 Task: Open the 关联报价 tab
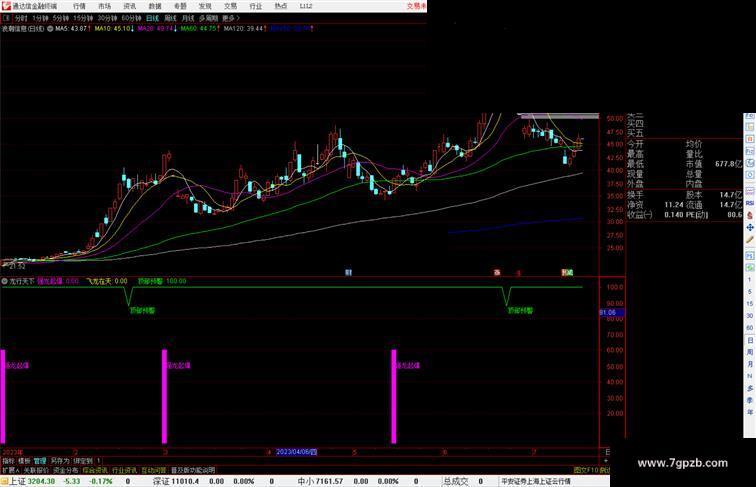tap(36, 470)
